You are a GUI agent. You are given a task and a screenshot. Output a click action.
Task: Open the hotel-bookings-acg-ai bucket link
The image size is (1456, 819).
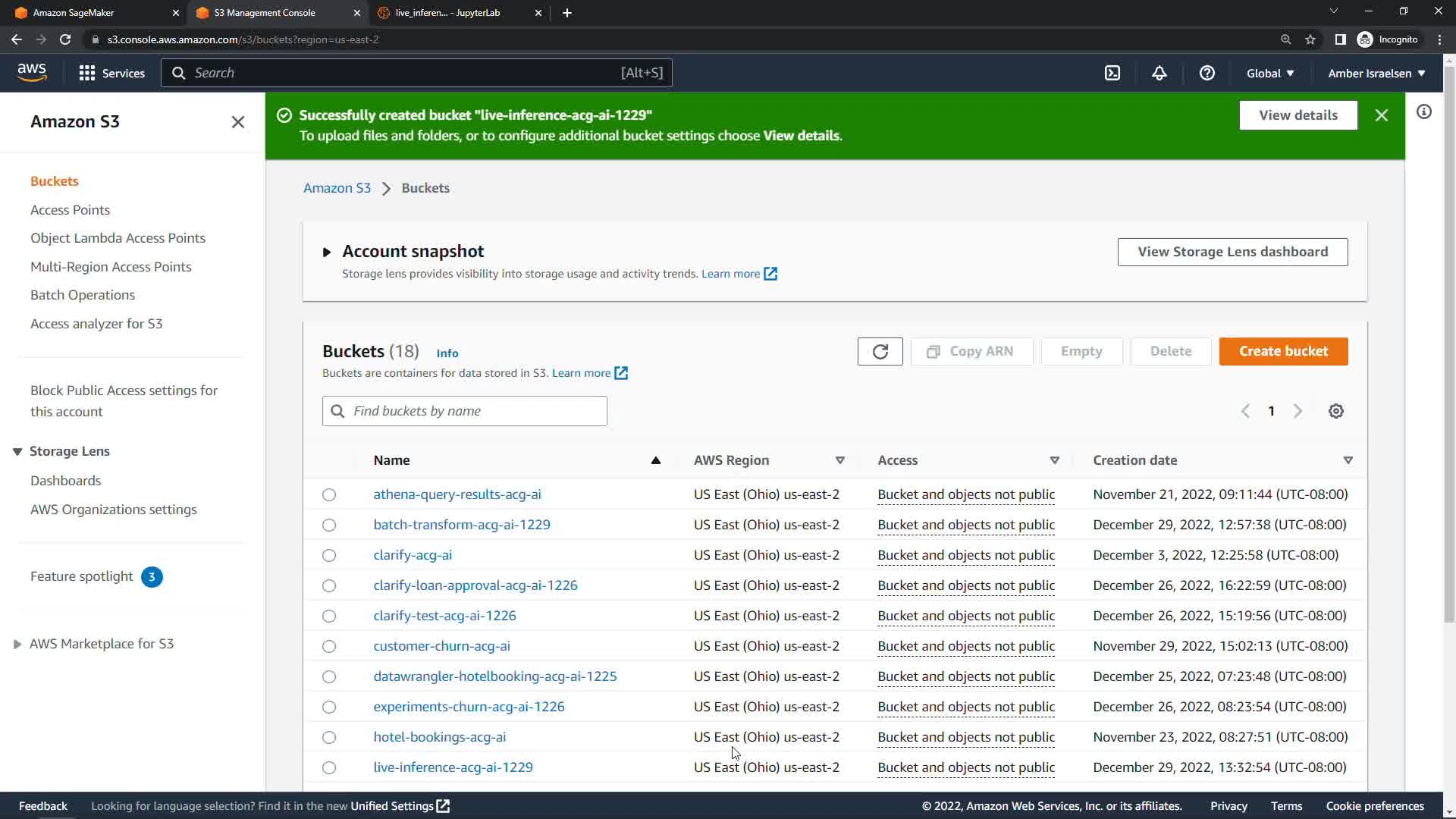[439, 737]
